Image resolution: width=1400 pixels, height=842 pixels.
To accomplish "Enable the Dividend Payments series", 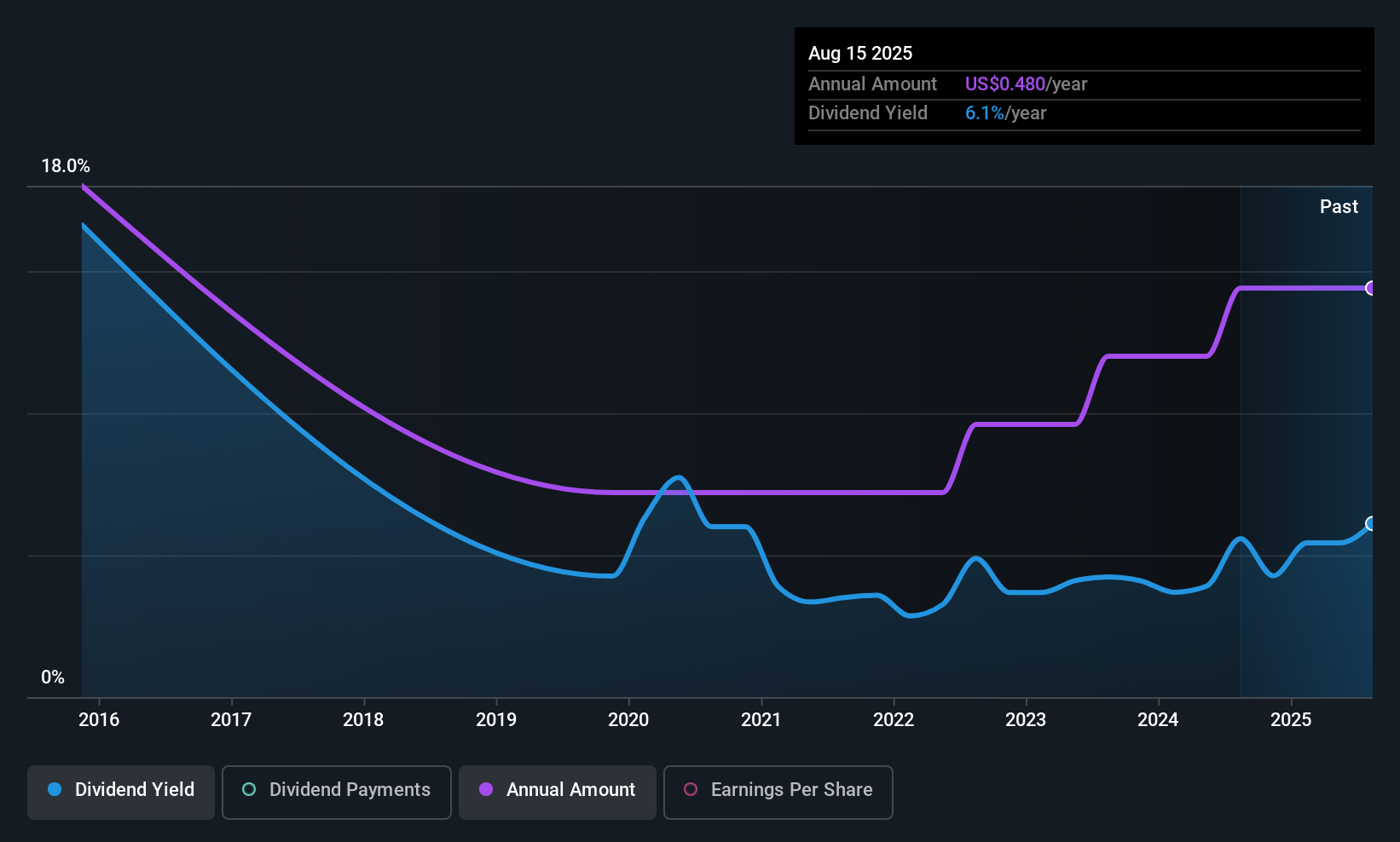I will (336, 791).
